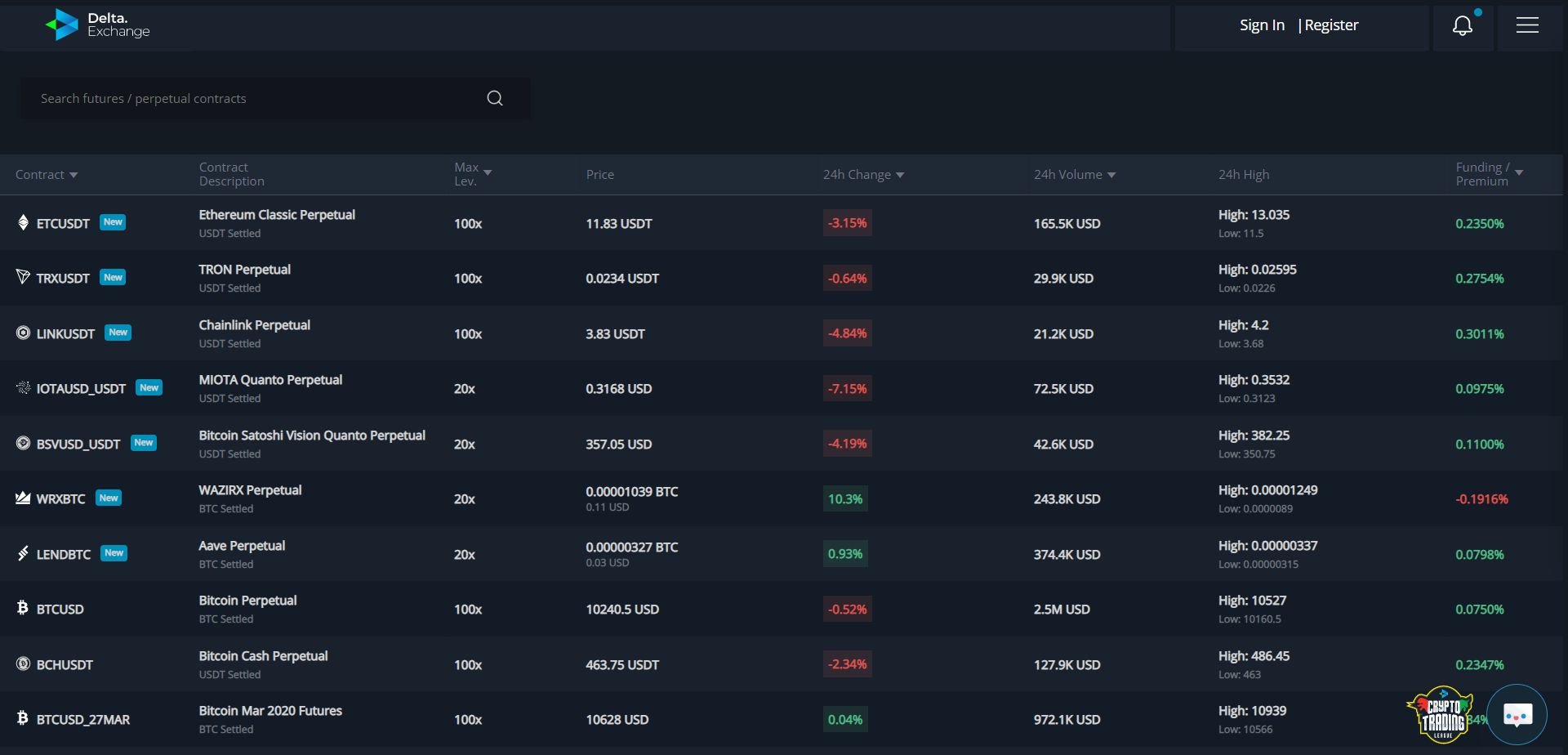Open the hamburger menu
Screen dimensions: 1568x755
pos(1527,25)
